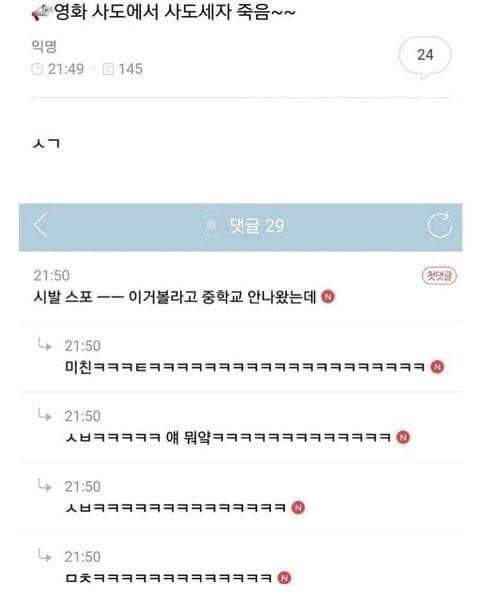Click the reply arrow of the 애 뭐약 comment
The width and height of the screenshot is (480, 595).
pyautogui.click(x=45, y=415)
